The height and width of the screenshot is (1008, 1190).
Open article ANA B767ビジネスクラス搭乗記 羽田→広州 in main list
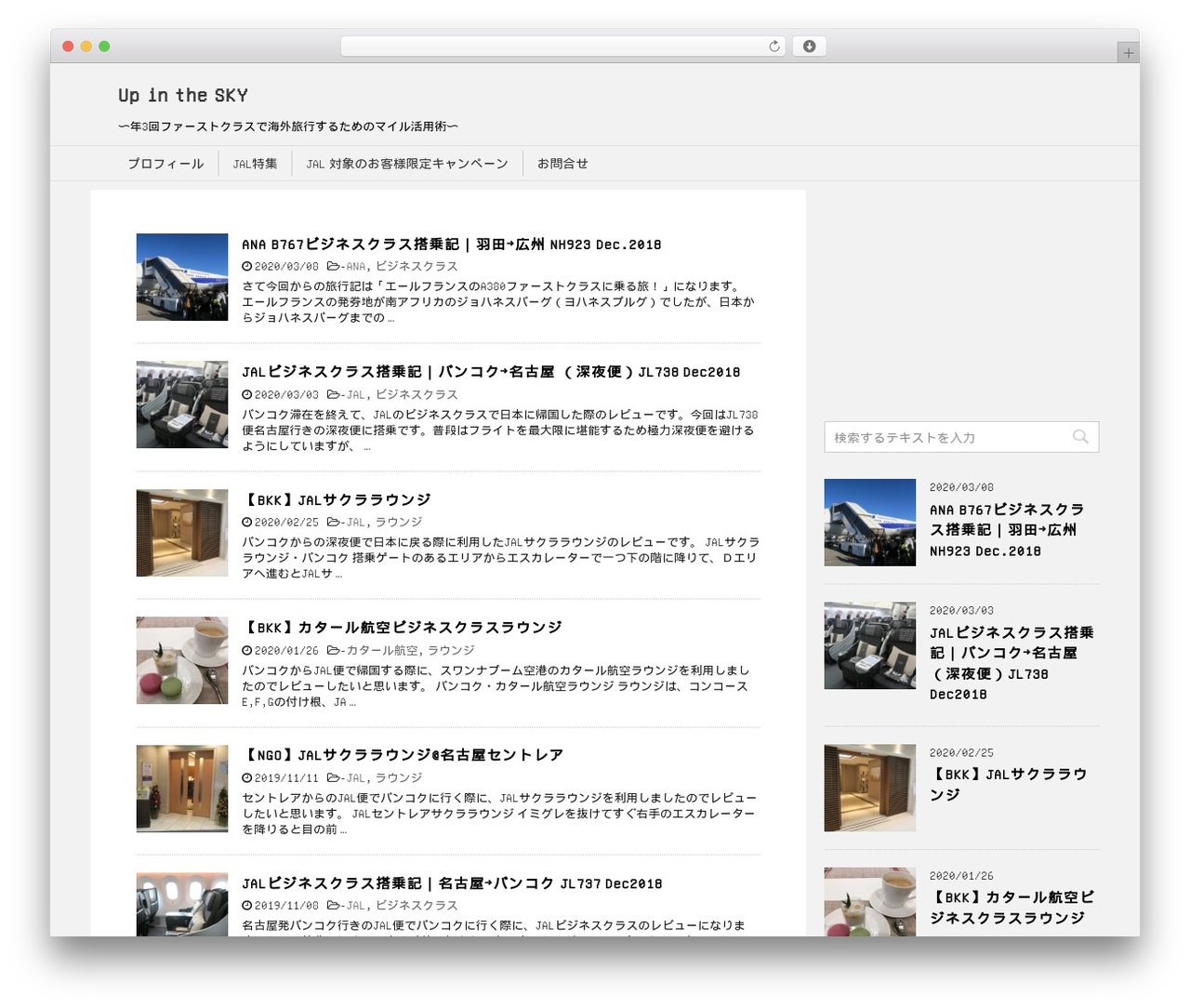[x=451, y=245]
